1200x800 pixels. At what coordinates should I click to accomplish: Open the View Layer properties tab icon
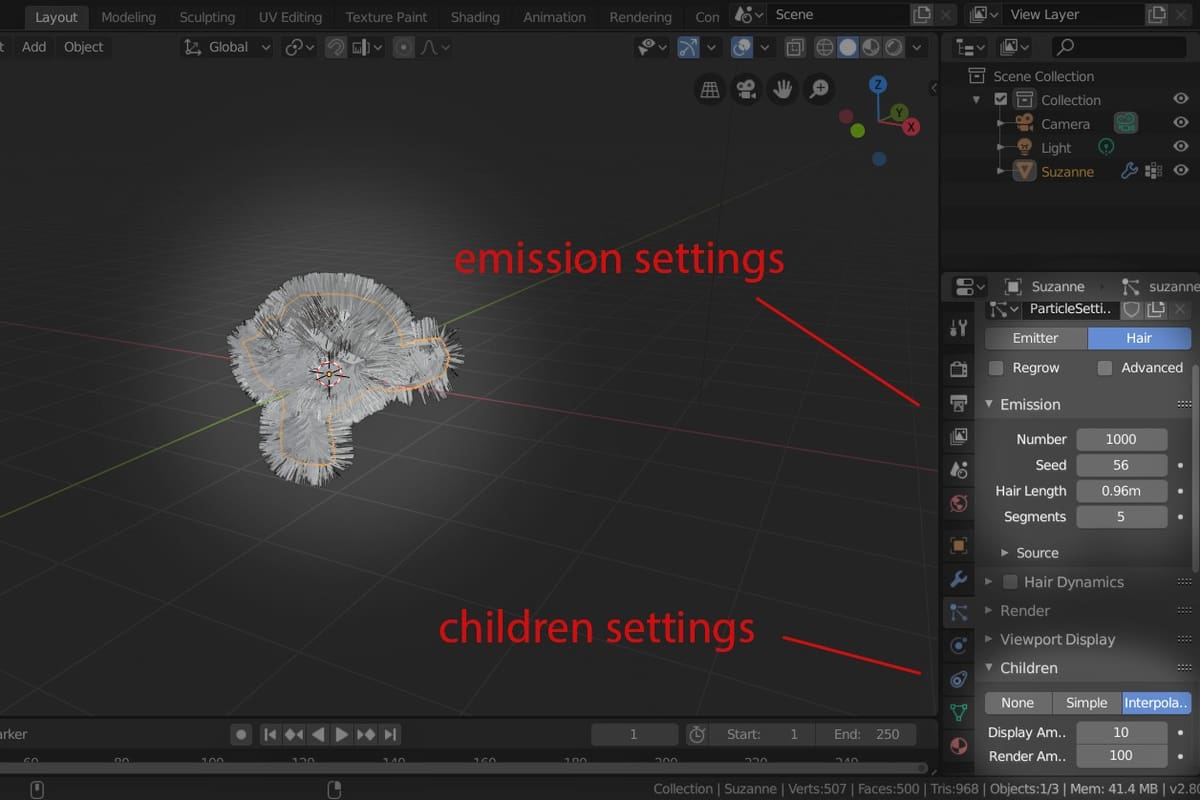coord(958,436)
